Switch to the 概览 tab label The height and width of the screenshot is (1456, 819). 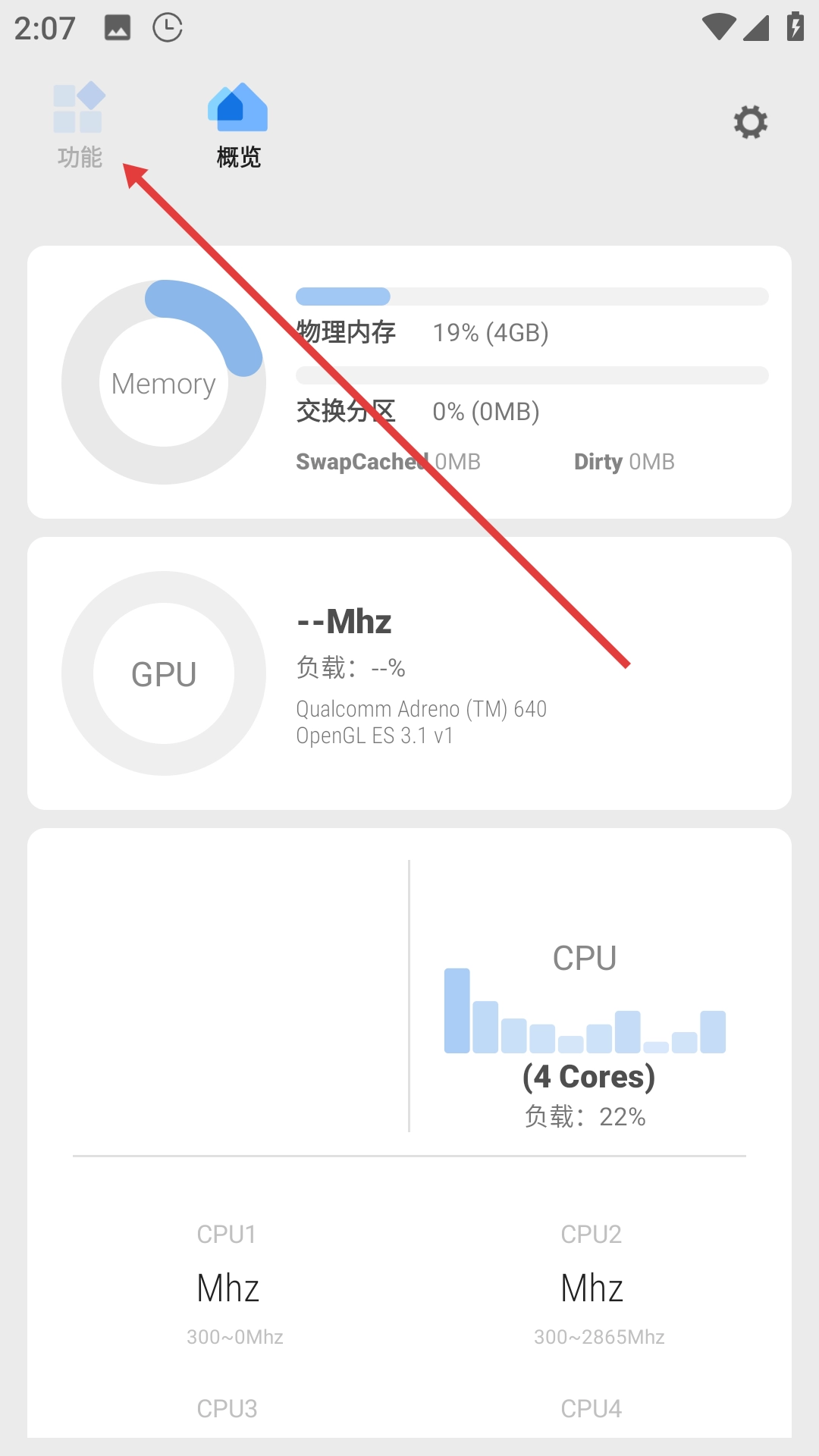(x=238, y=157)
